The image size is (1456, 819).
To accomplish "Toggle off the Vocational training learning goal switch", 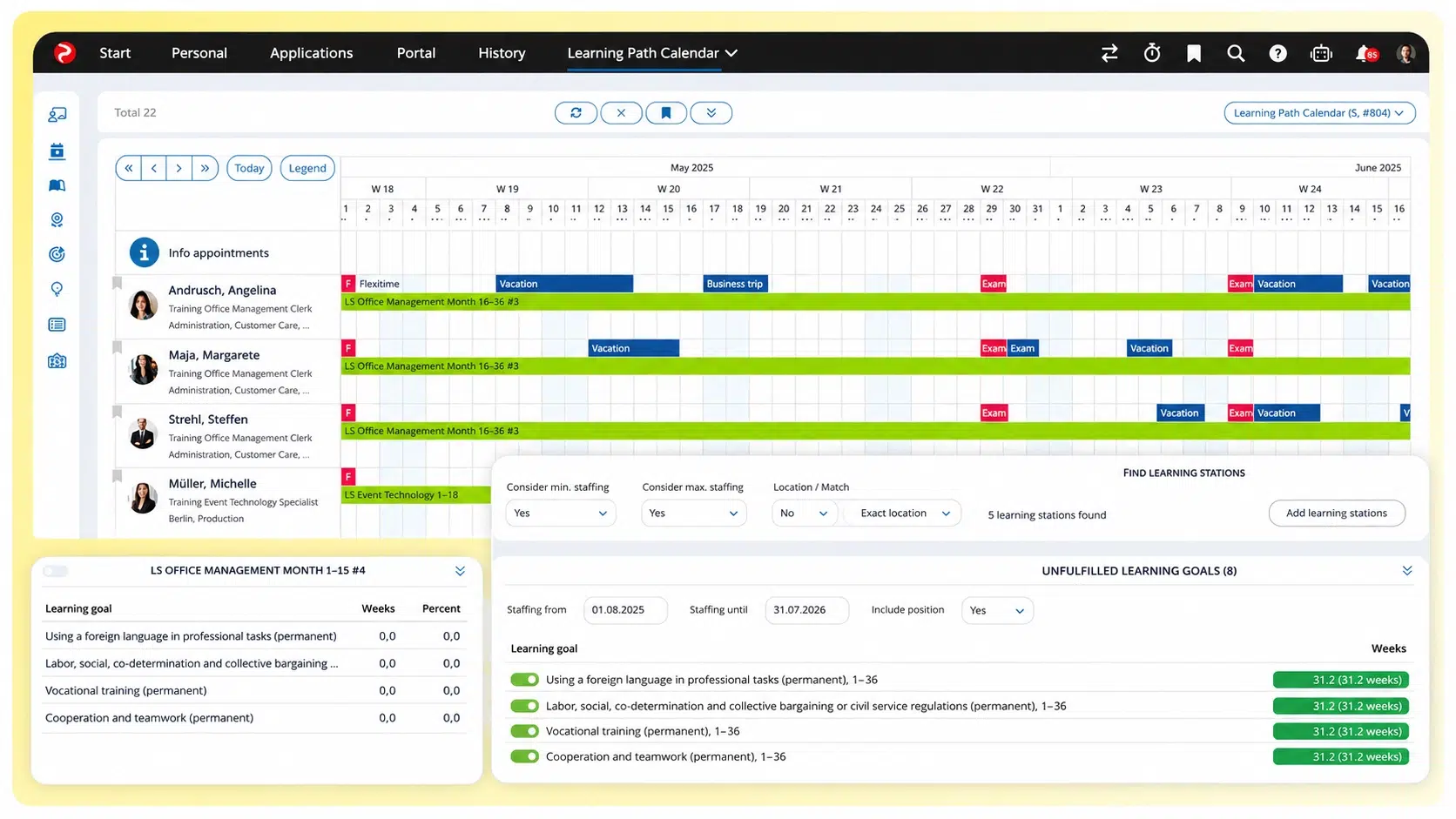I will point(524,731).
